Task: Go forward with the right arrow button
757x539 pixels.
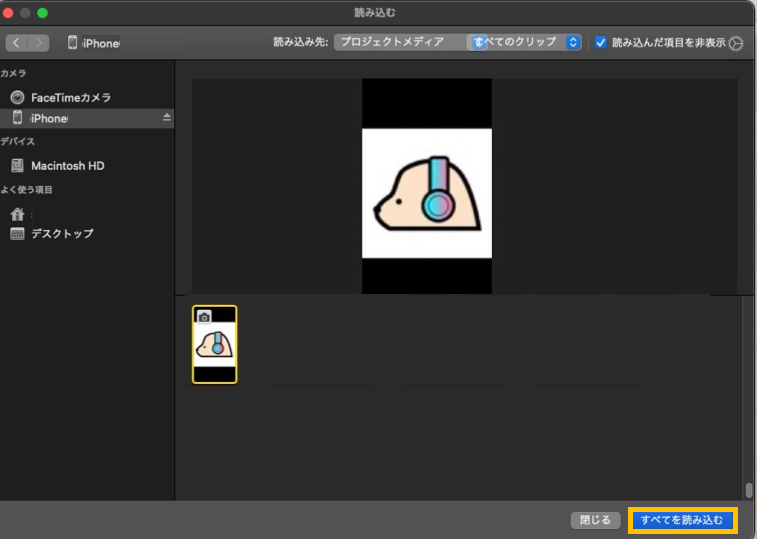Action: point(39,43)
